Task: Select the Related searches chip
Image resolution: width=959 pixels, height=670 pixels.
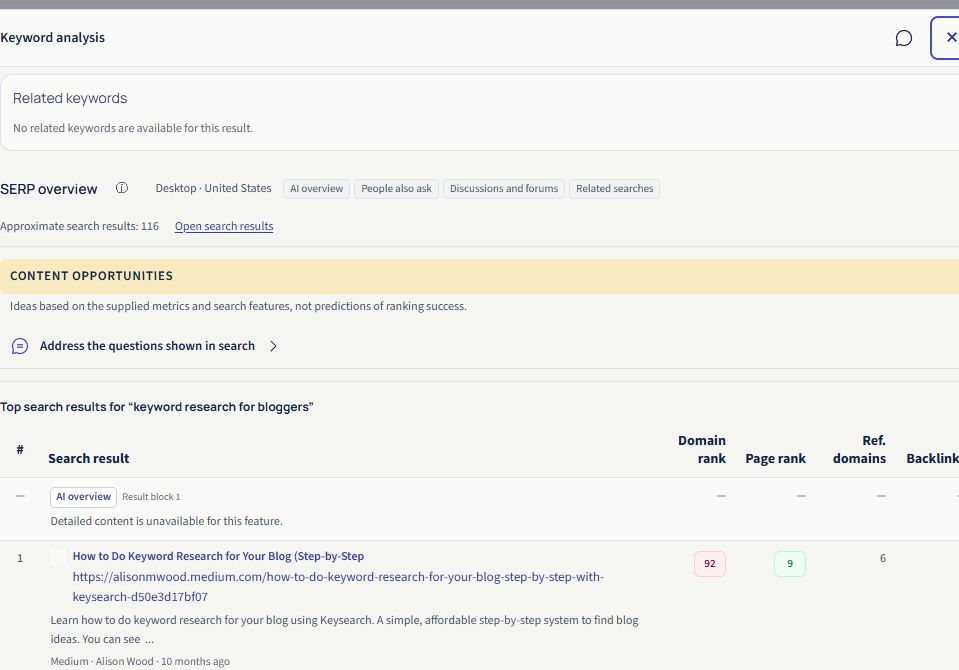Action: [614, 188]
